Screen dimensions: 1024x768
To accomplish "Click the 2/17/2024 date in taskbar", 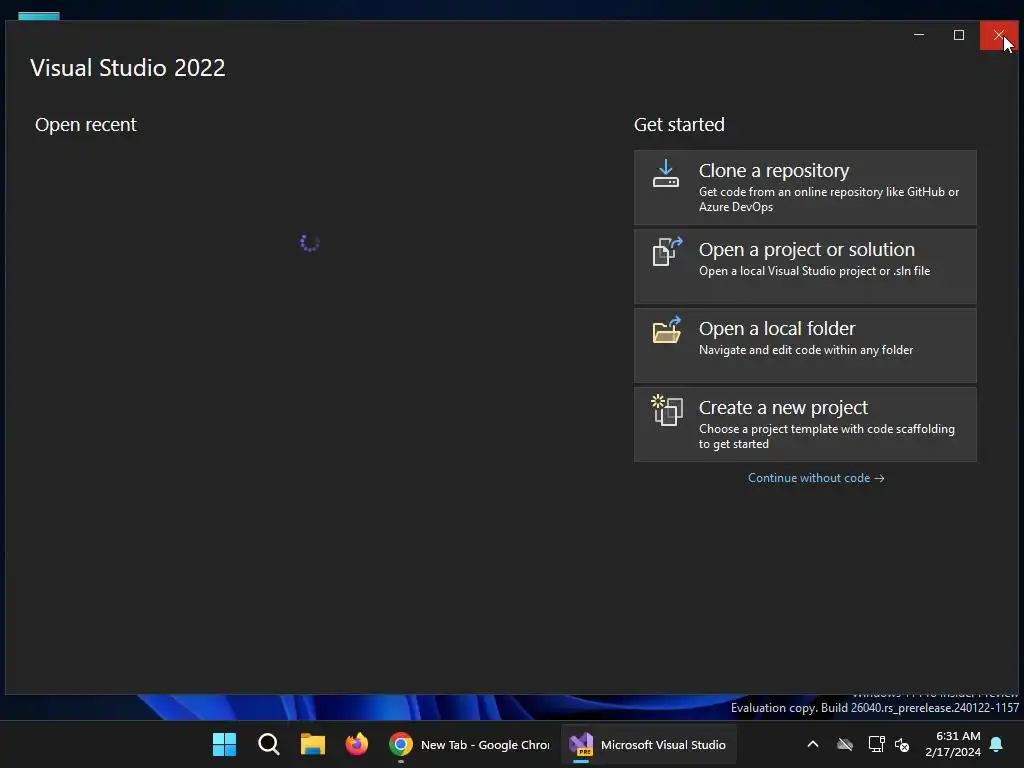I will (x=953, y=752).
